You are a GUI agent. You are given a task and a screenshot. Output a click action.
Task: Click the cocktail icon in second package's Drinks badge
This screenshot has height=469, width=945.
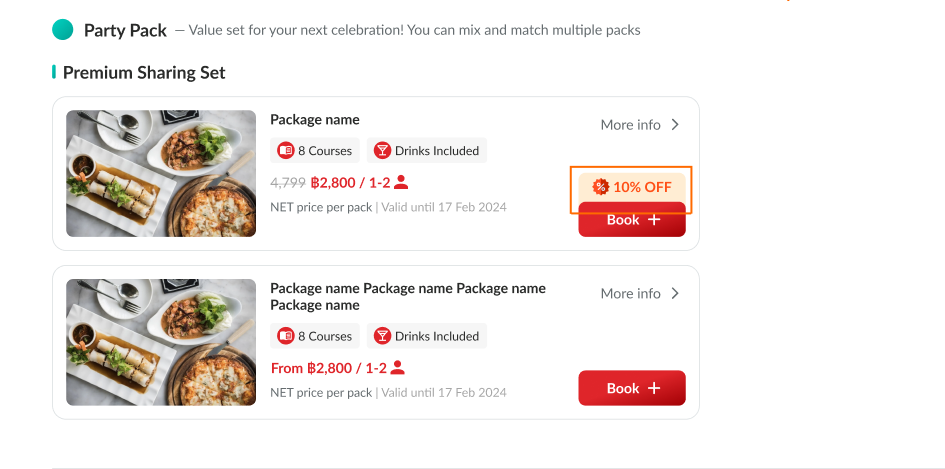[x=382, y=336]
